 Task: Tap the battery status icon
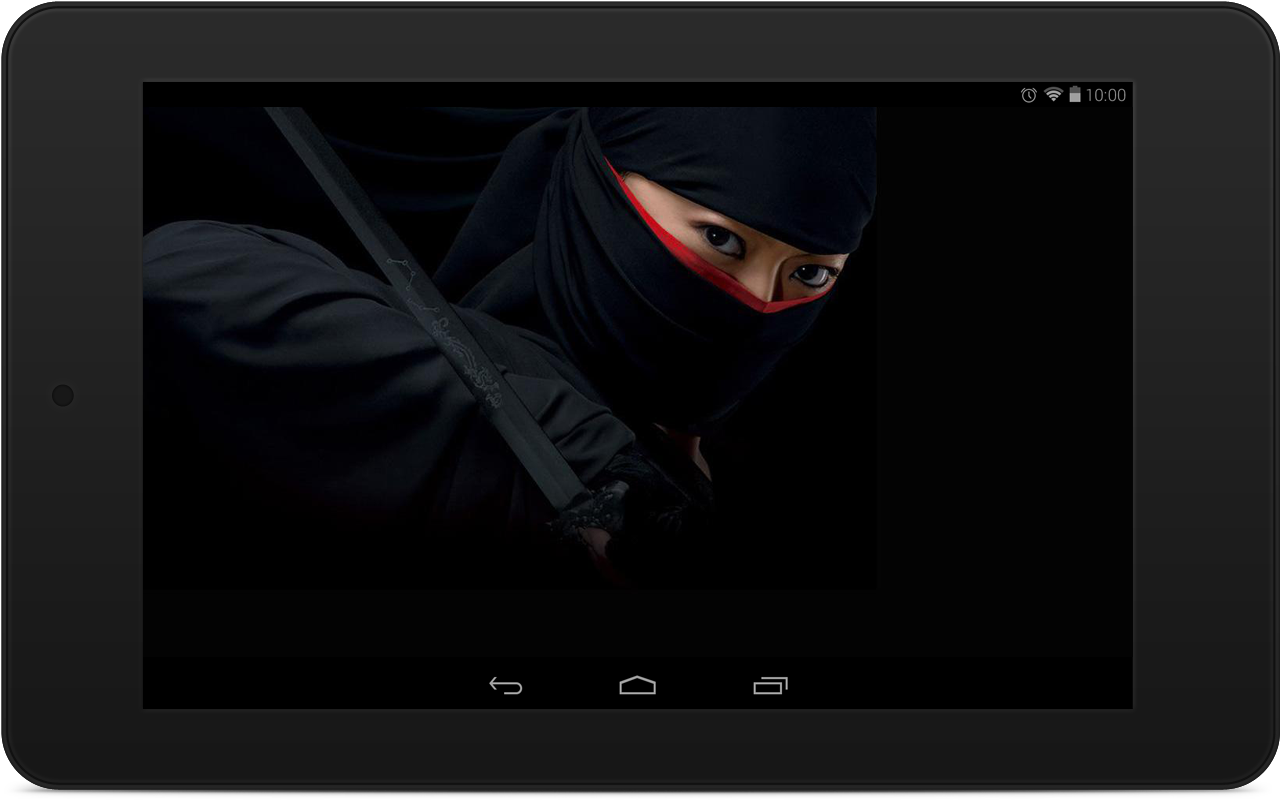click(x=1075, y=94)
